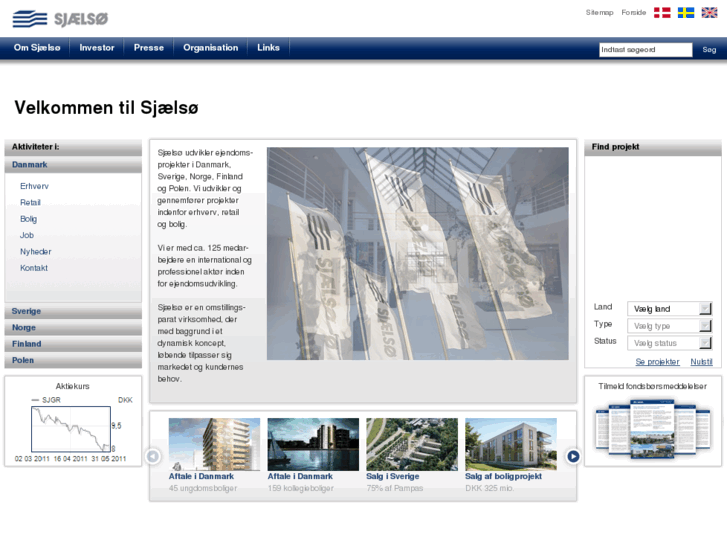Expand the Norge section
This screenshot has height=545, width=727.
73,327
